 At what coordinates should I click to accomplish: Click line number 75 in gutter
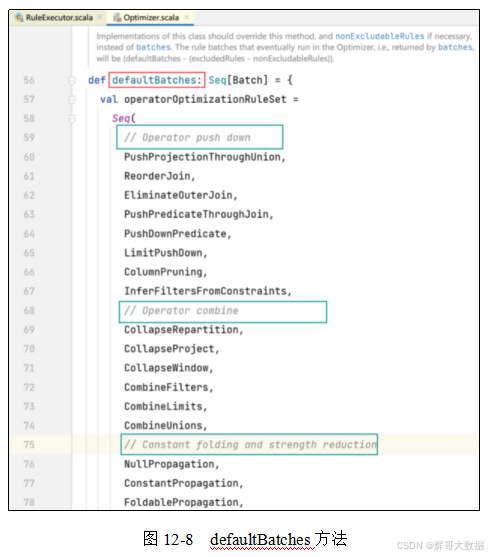[29, 445]
